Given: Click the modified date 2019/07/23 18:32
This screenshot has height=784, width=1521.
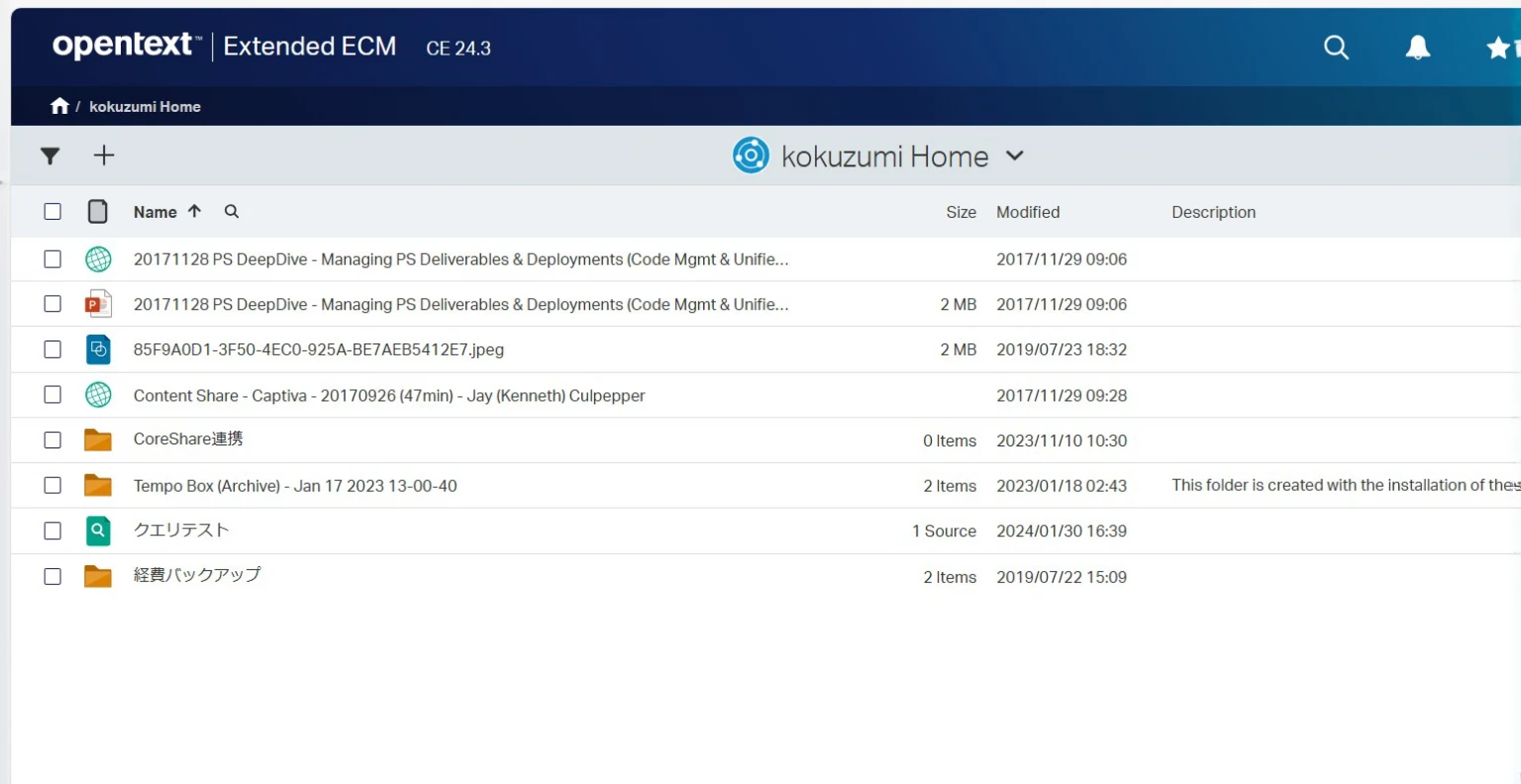Looking at the screenshot, I should pos(1062,349).
